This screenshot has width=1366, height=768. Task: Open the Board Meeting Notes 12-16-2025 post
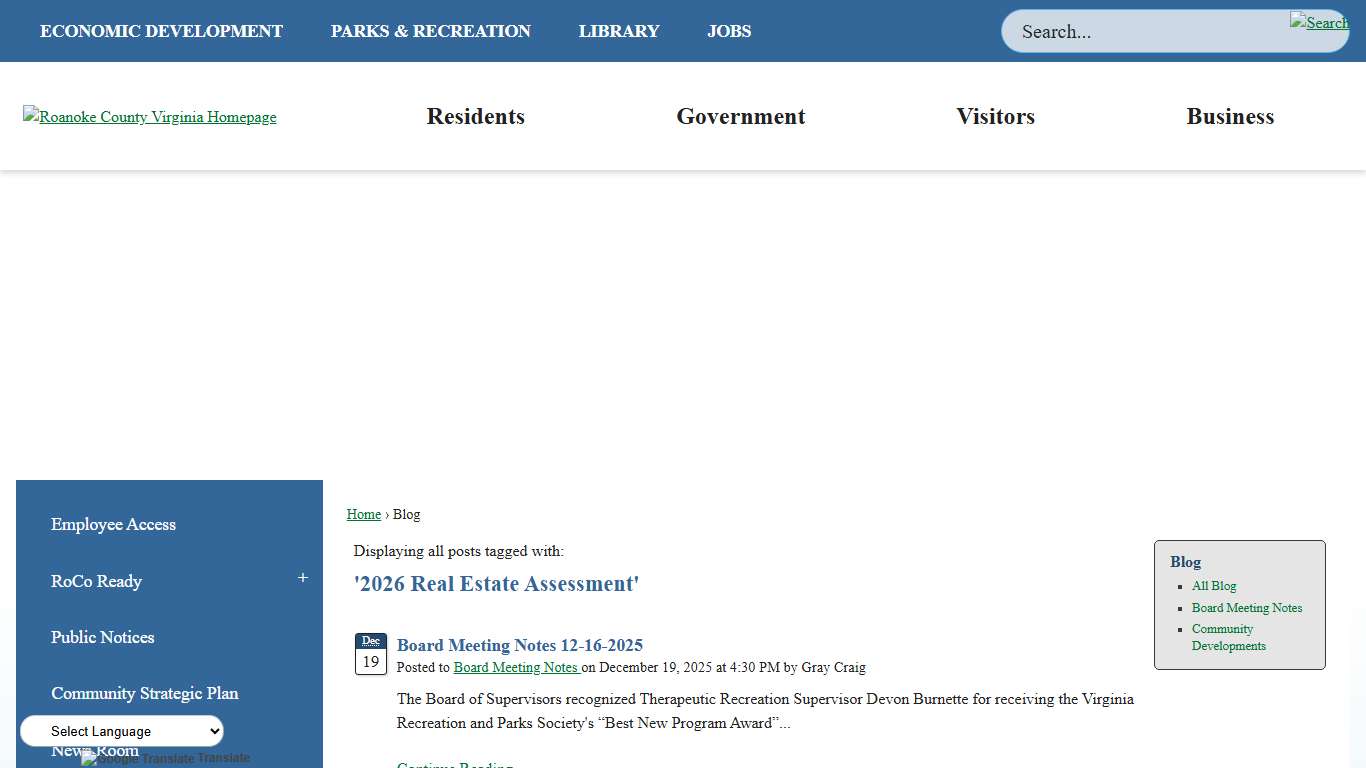pyautogui.click(x=519, y=645)
